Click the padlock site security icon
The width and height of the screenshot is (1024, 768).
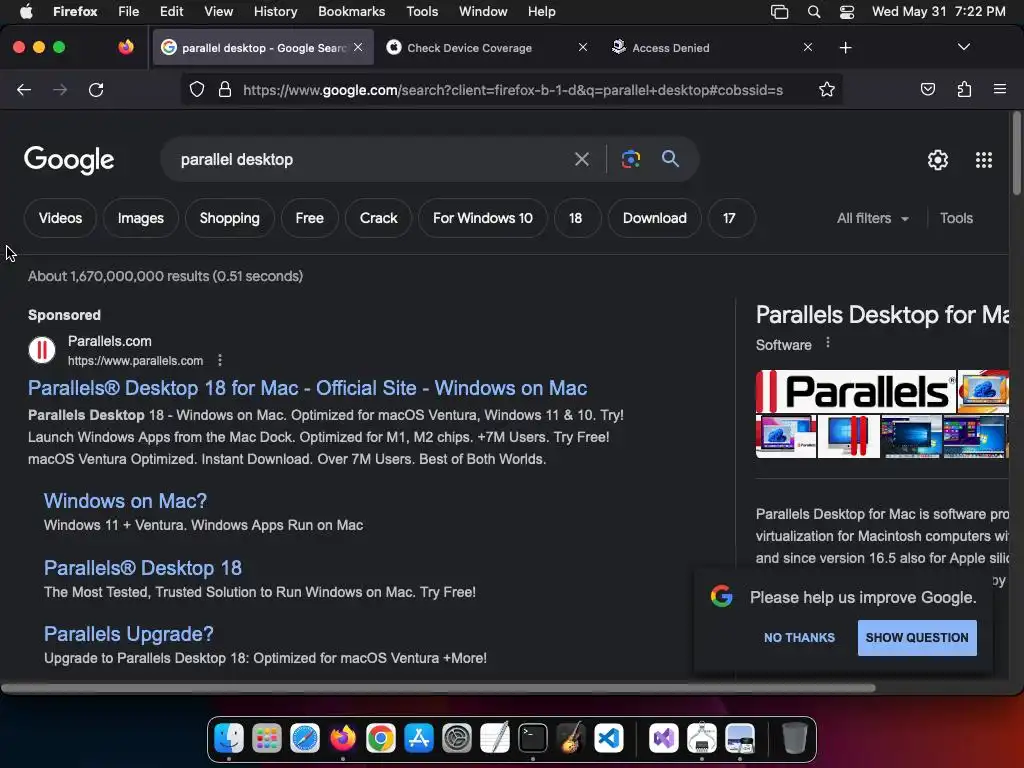click(225, 89)
